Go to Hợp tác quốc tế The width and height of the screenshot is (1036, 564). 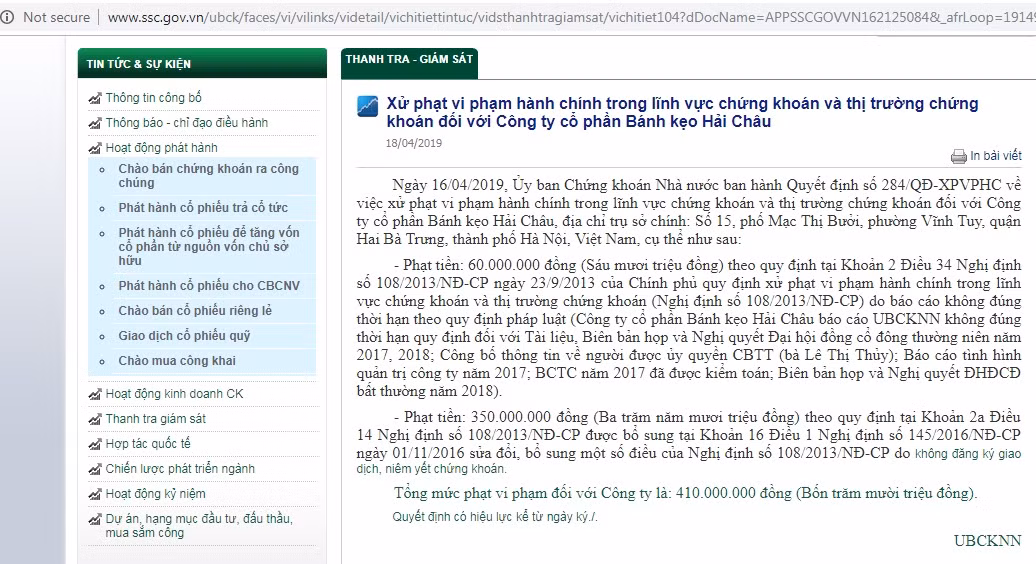coord(148,444)
